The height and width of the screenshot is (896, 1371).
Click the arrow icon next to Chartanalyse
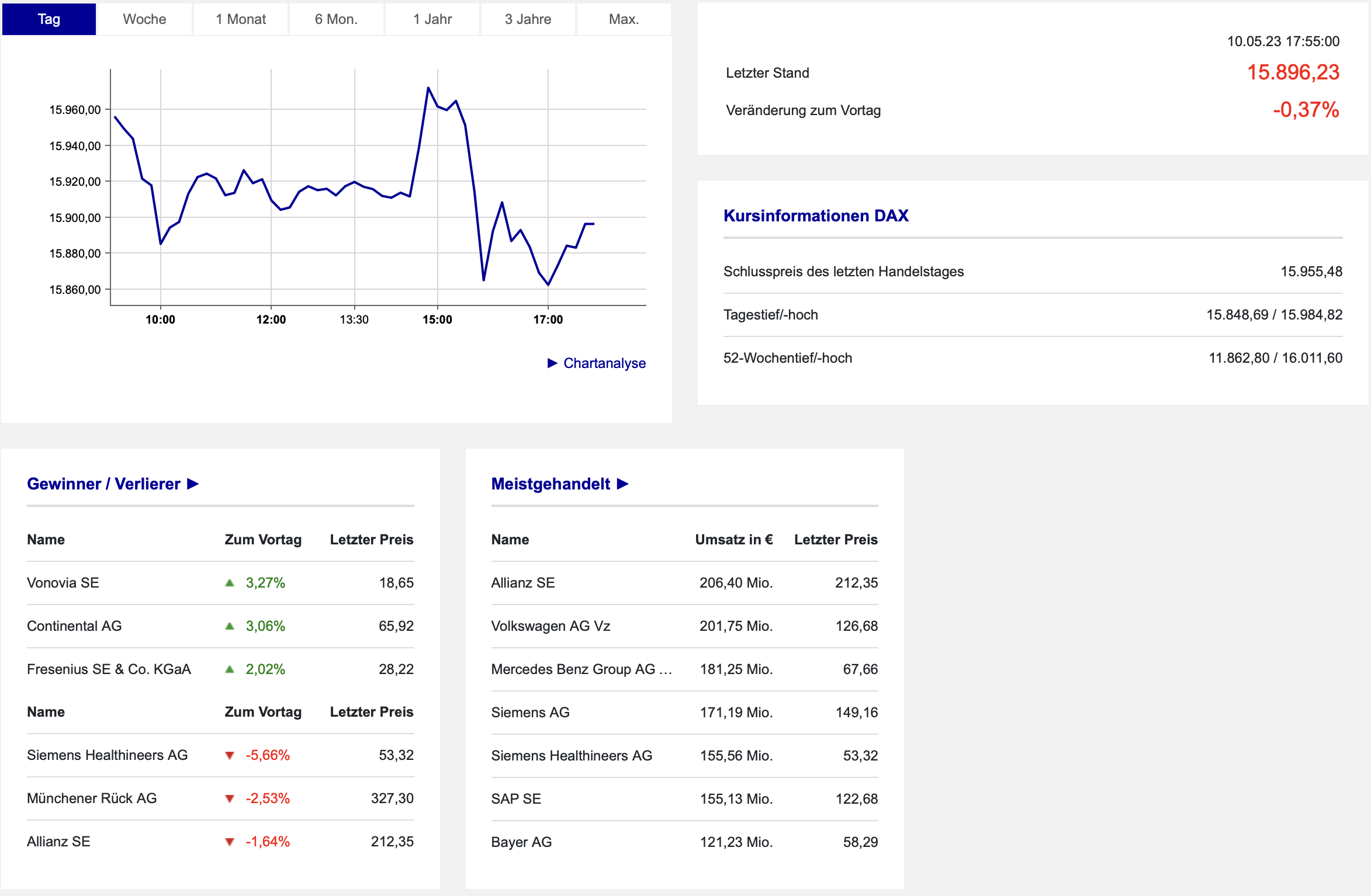click(x=552, y=363)
